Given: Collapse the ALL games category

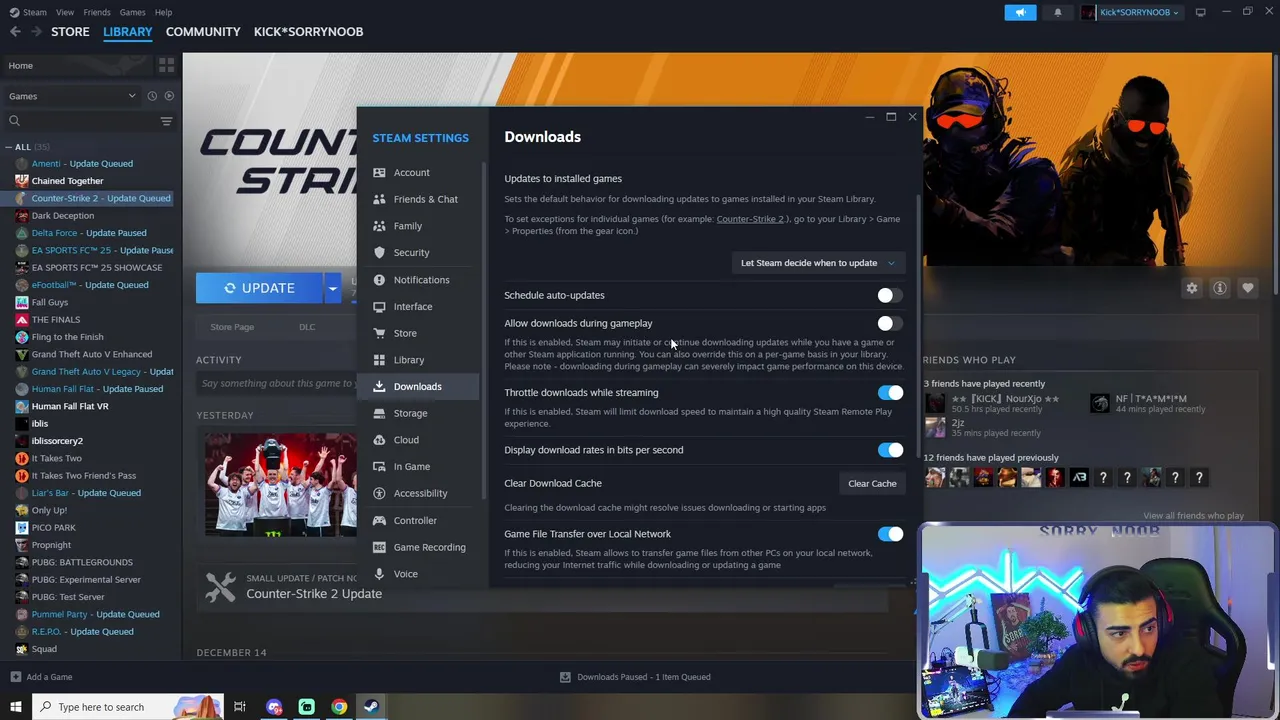Looking at the screenshot, I should point(10,147).
